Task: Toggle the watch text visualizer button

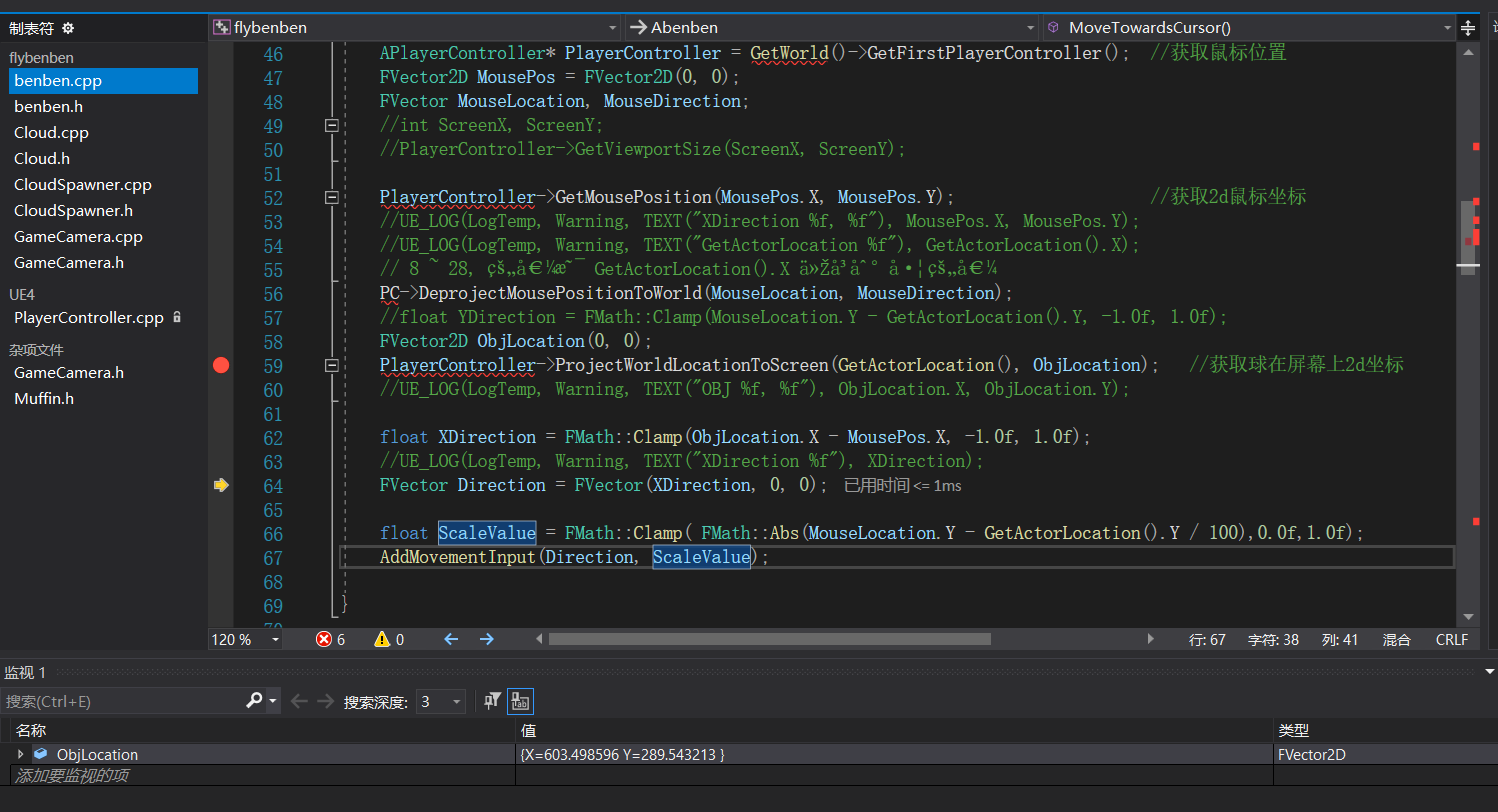Action: (520, 701)
